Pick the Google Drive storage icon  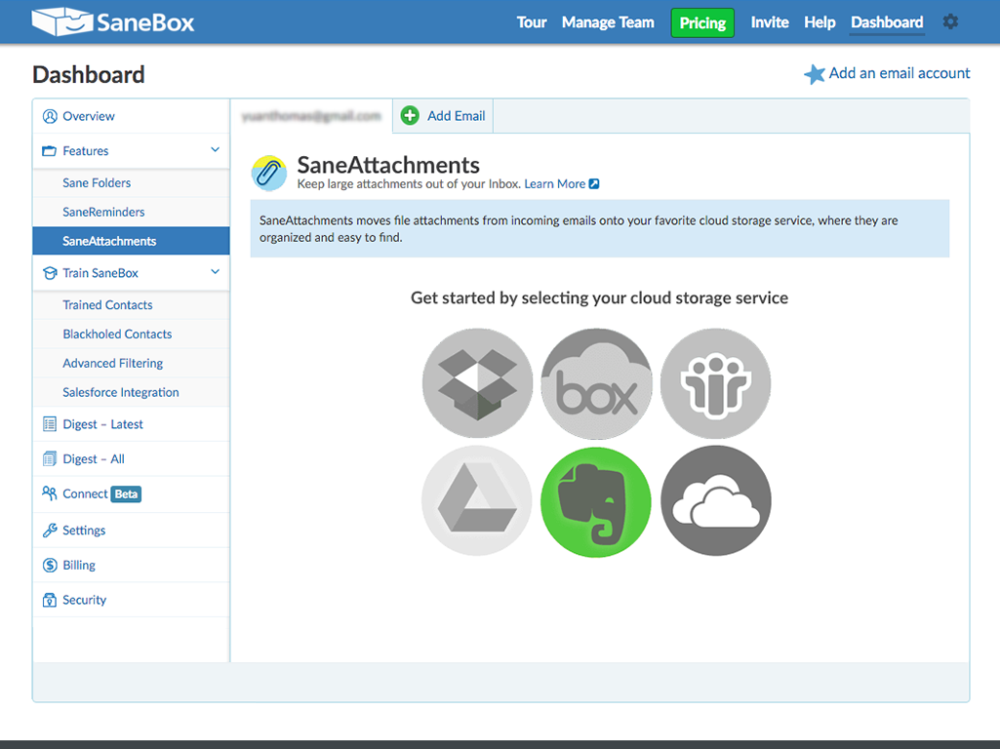477,501
